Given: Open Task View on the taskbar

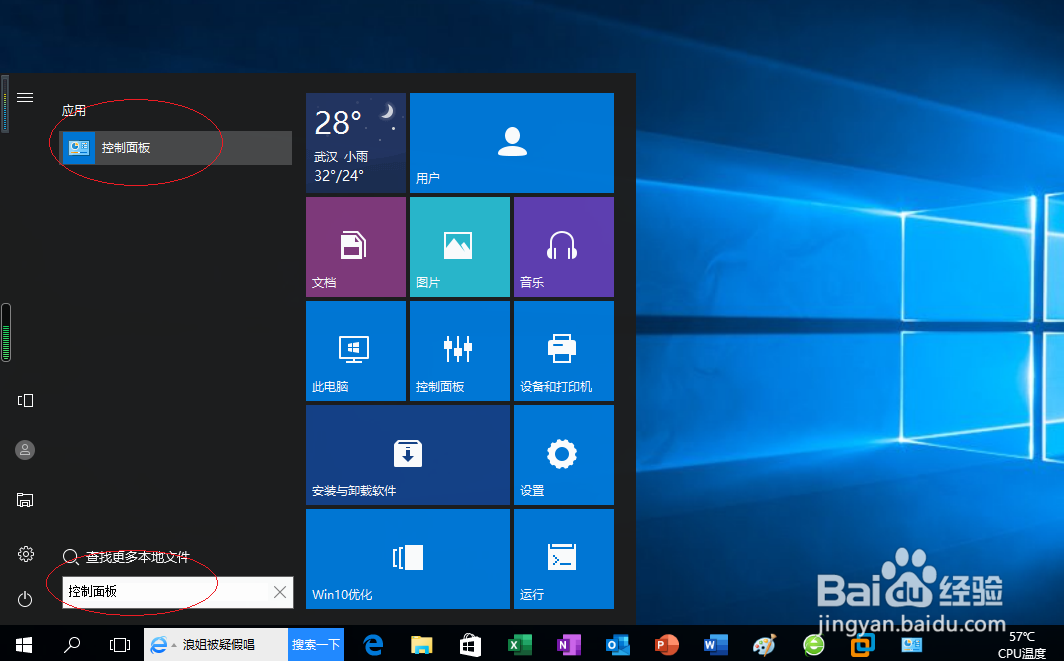Looking at the screenshot, I should [x=119, y=645].
